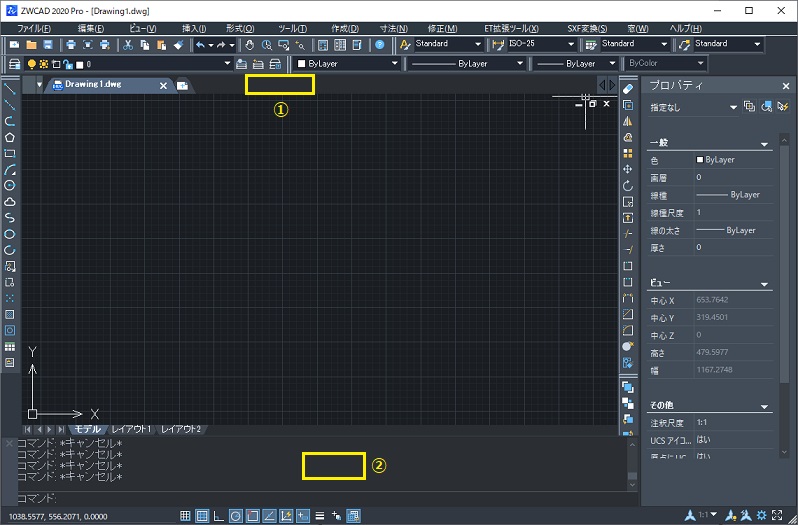The width and height of the screenshot is (798, 525).
Task: Open the ByLayer linetype dropdown
Action: pyautogui.click(x=520, y=64)
